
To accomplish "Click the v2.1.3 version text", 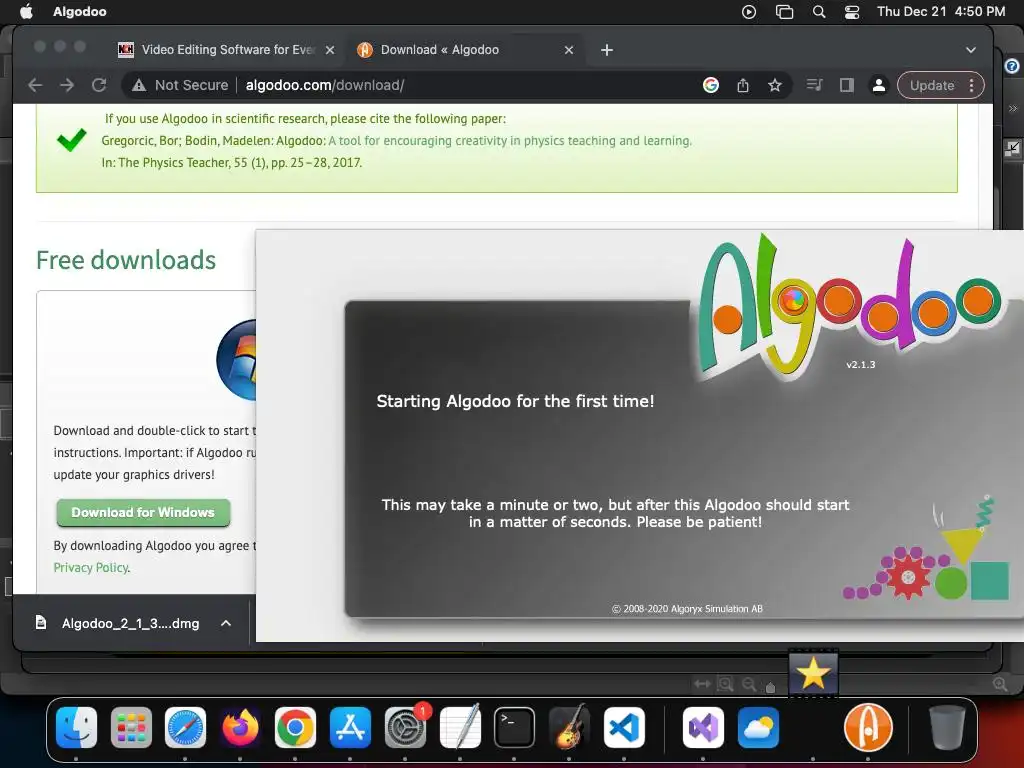I will 861,364.
